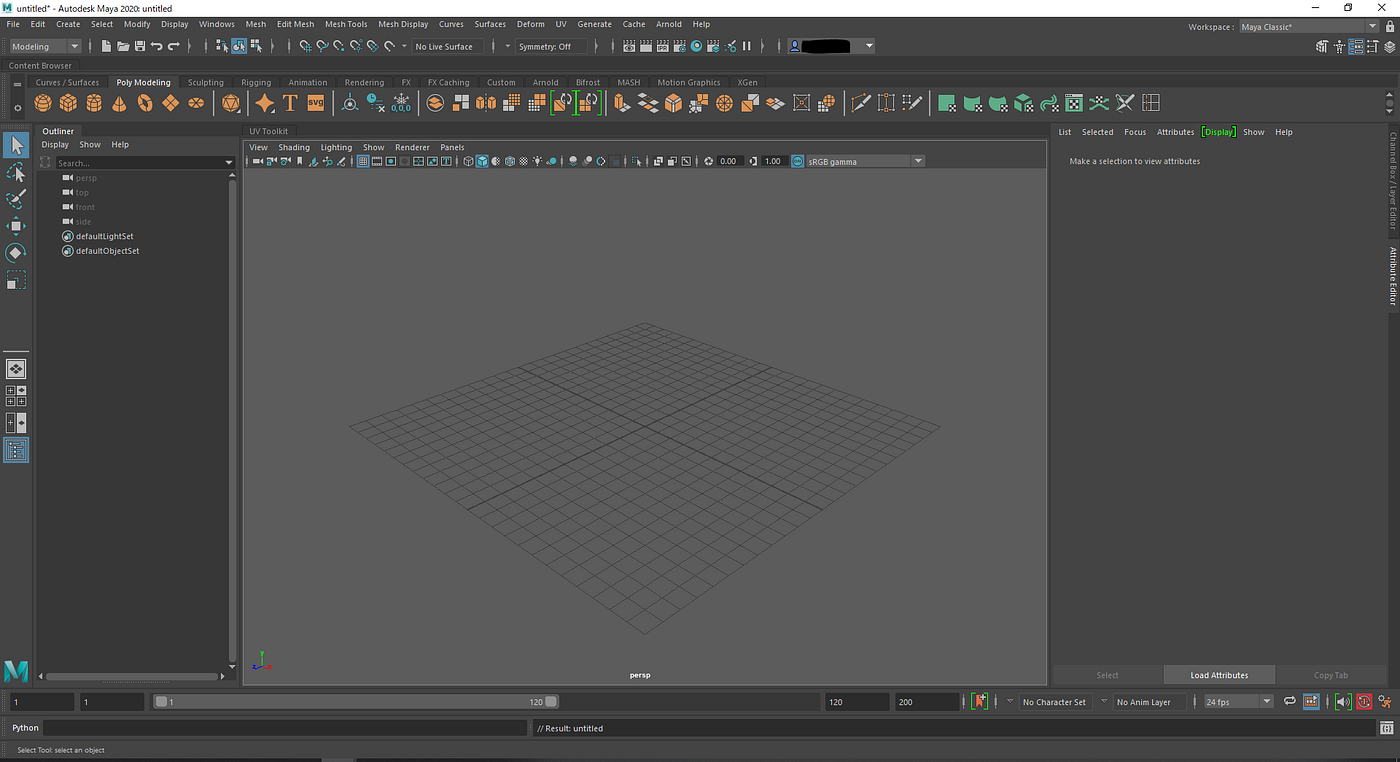Switch to the Sculpting shelf tab

point(206,83)
